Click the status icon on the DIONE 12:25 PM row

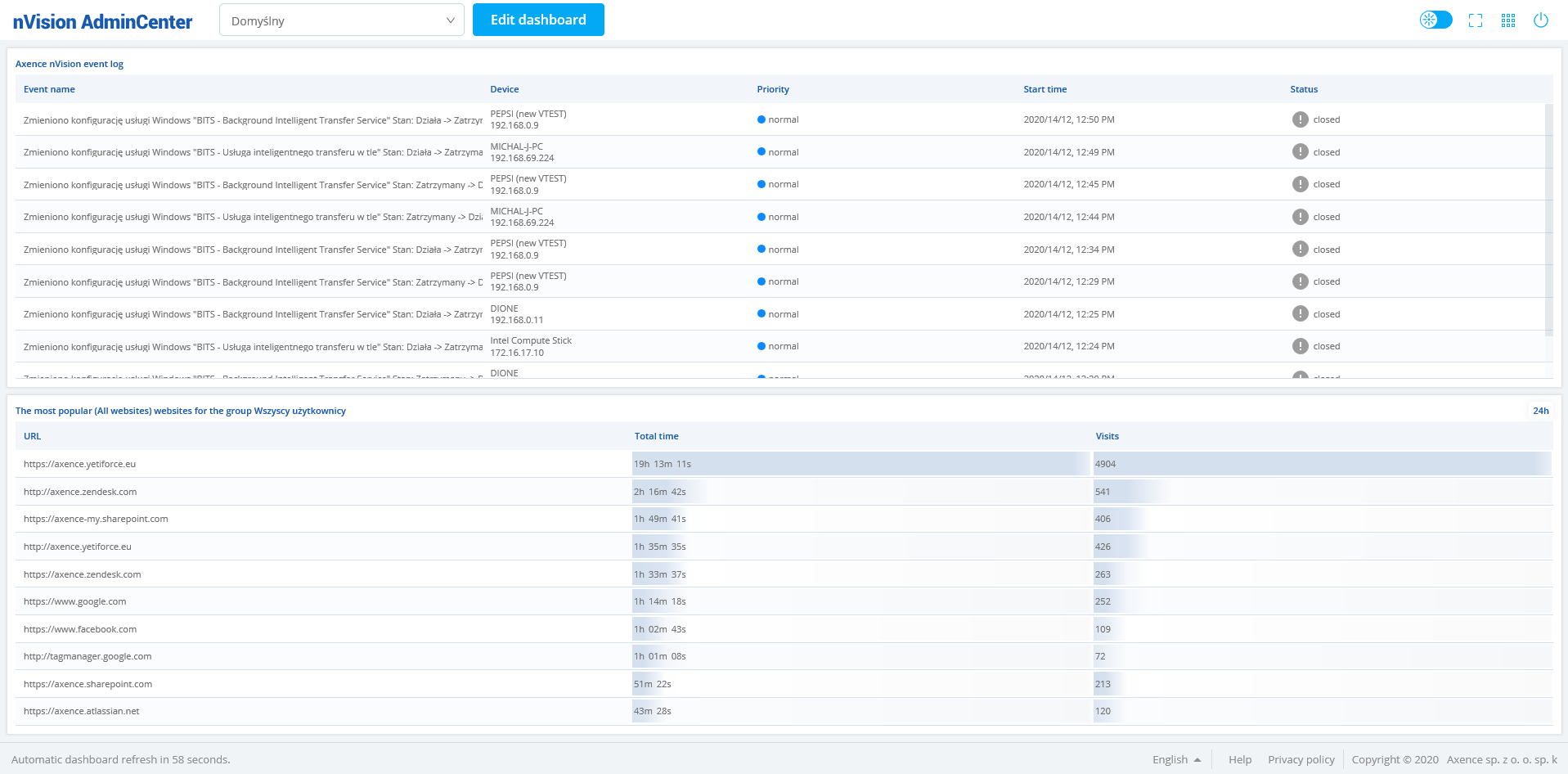click(1300, 314)
